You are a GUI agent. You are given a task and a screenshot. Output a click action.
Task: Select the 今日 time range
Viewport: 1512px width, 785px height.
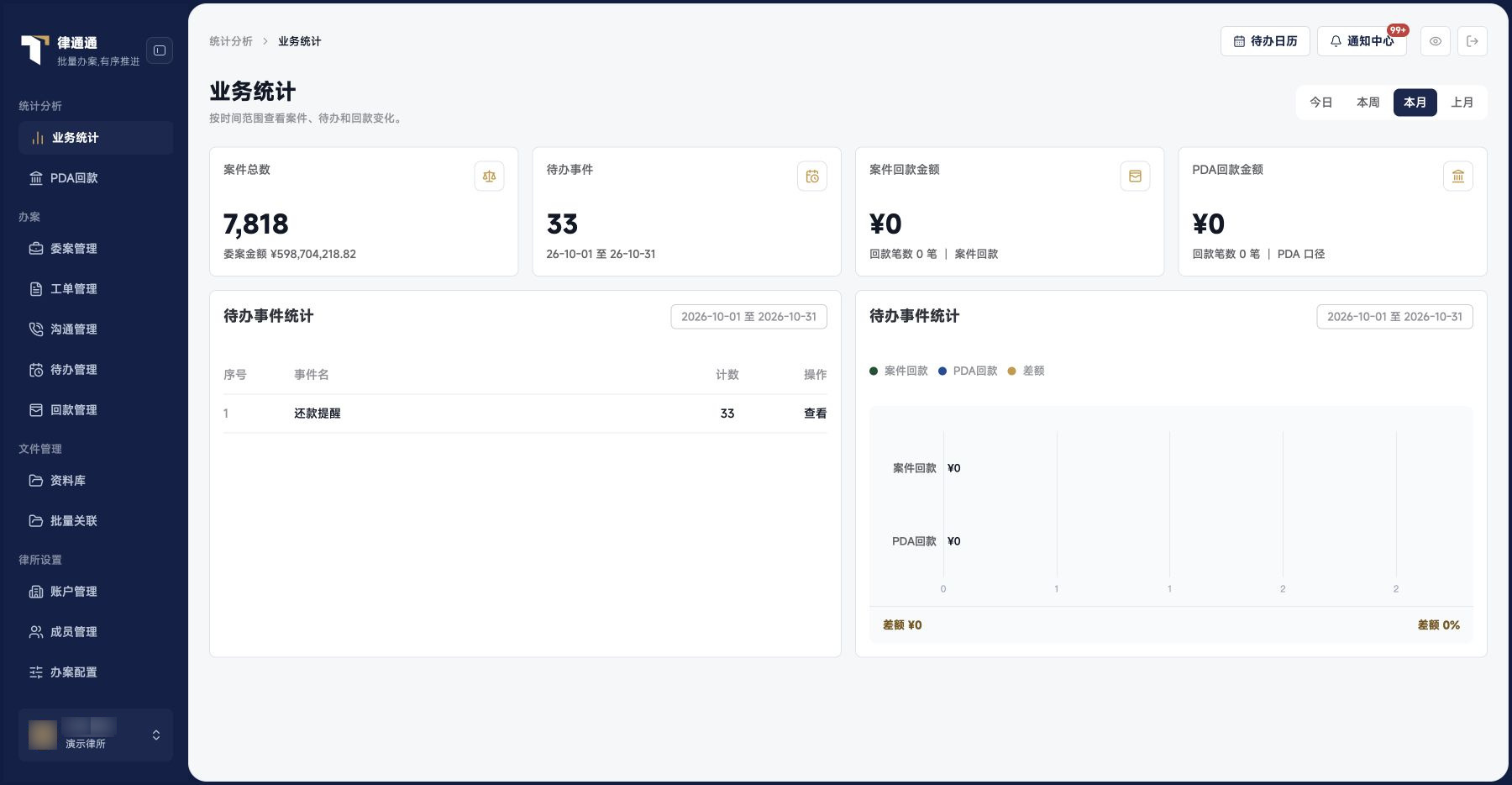(x=1321, y=103)
